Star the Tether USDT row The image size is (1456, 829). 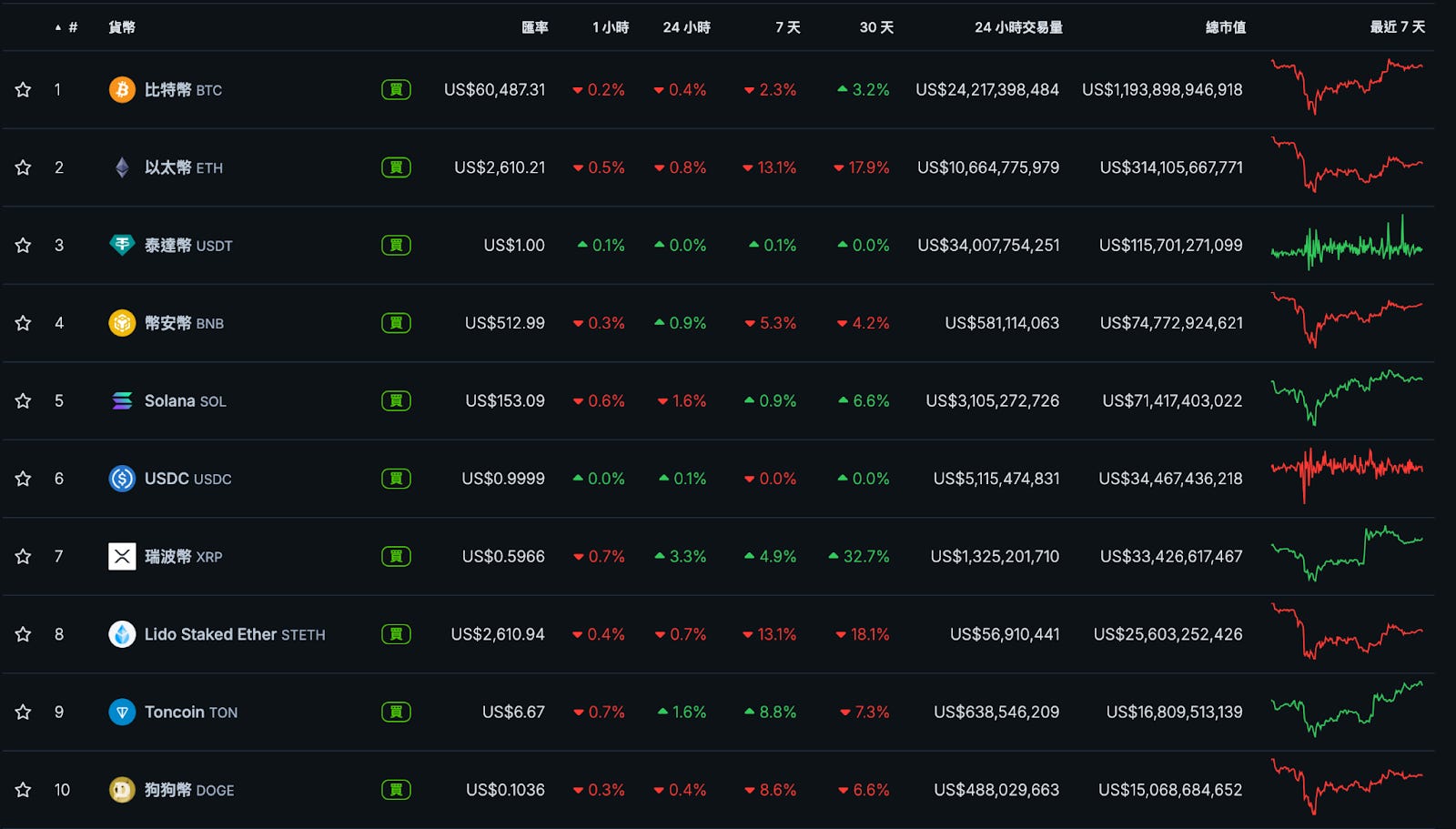click(23, 245)
